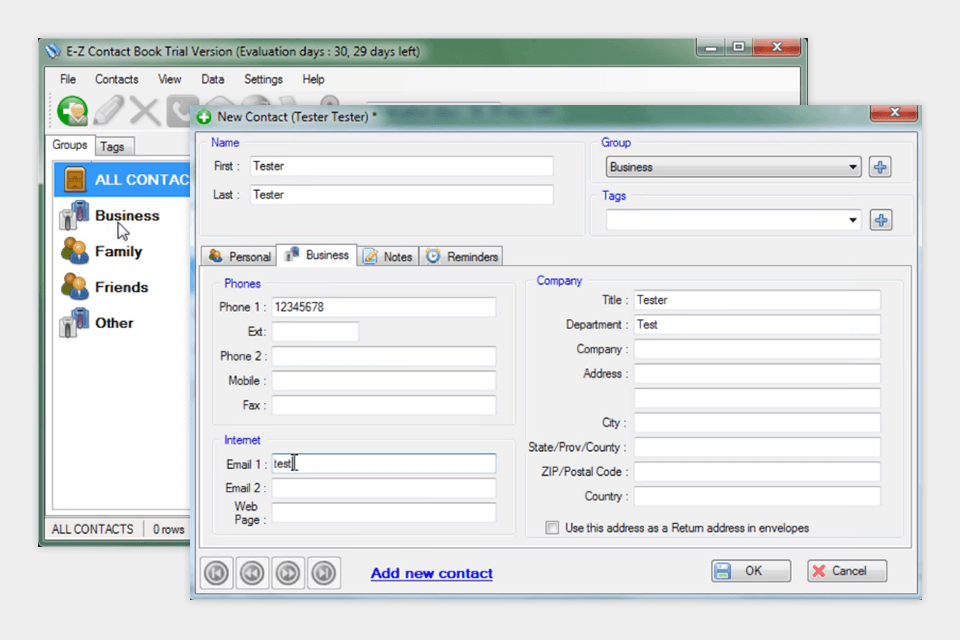This screenshot has width=960, height=640.
Task: Open the Tags dropdown
Action: coord(733,220)
